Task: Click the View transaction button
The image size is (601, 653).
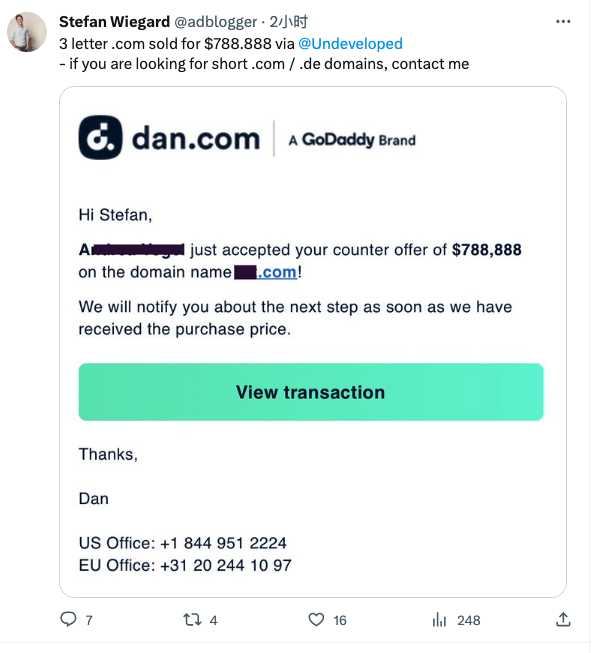Action: click(x=311, y=392)
